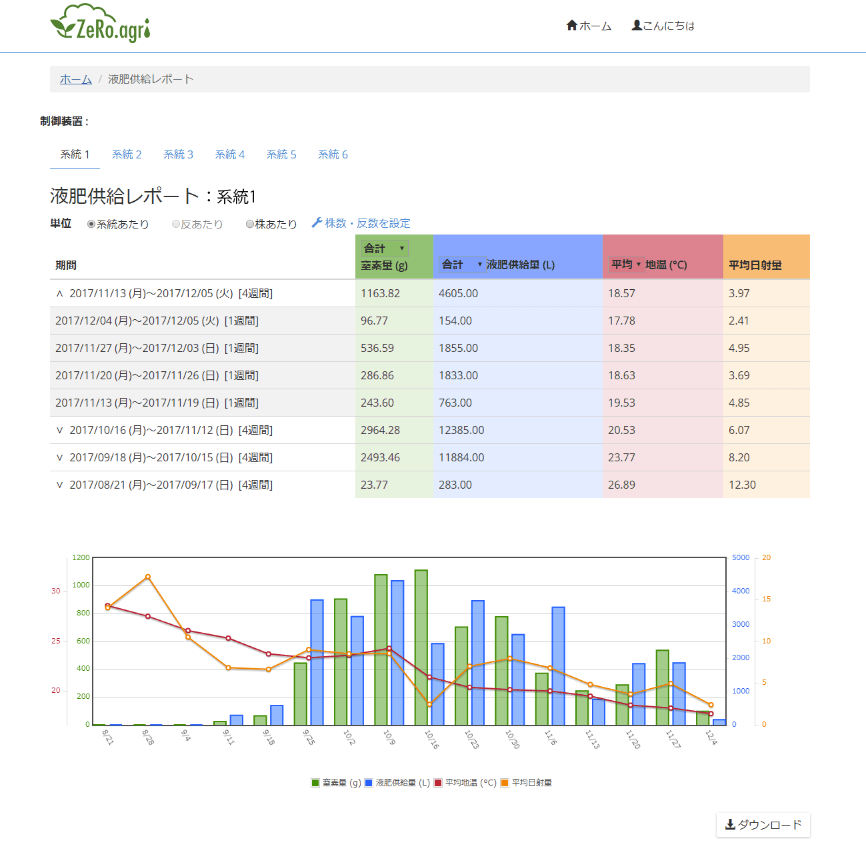Toggle red 平均地温 legend marker
Viewport: 866px width, 846px height.
[438, 783]
